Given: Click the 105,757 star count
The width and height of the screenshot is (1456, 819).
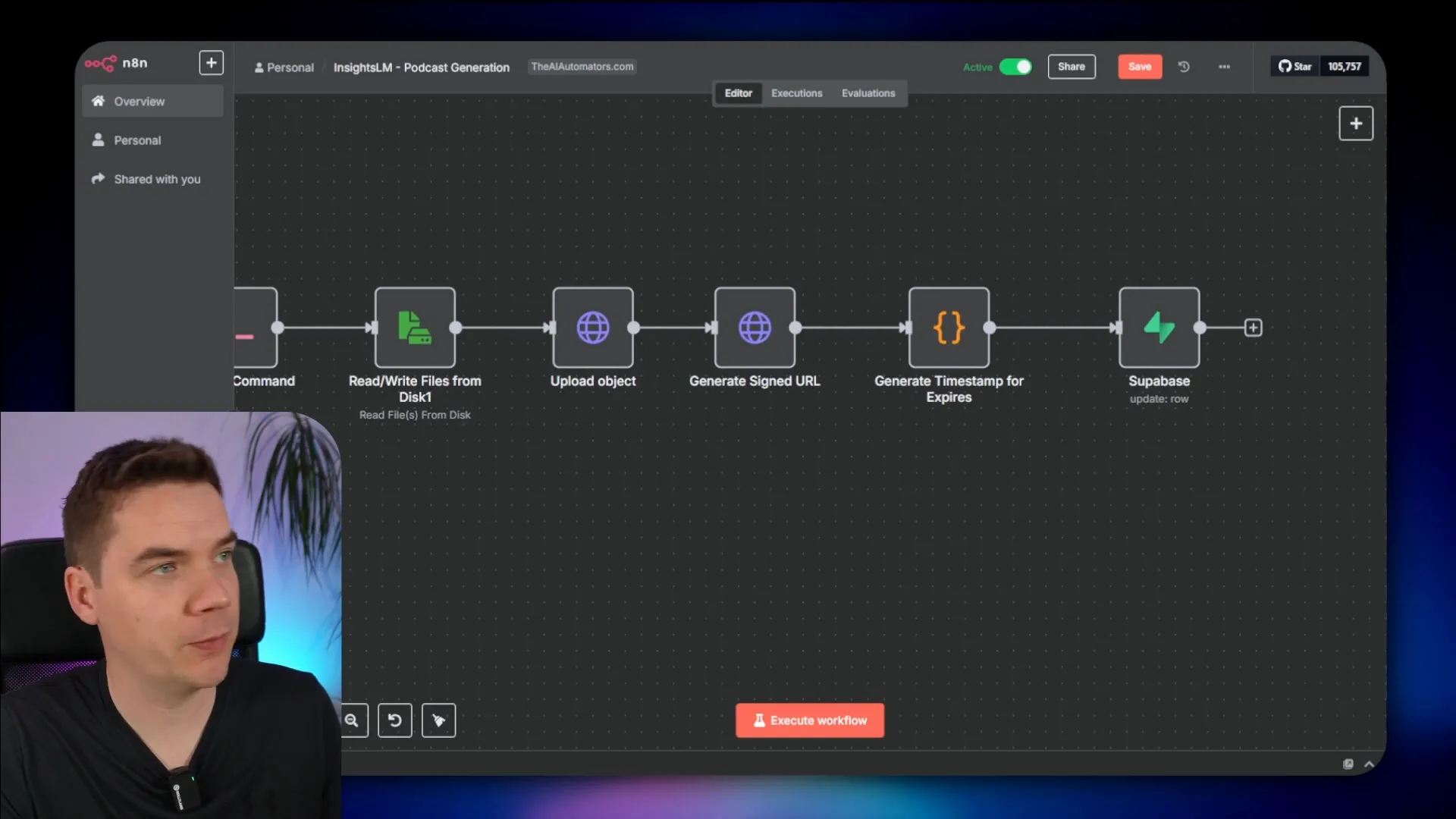Looking at the screenshot, I should click(x=1345, y=67).
